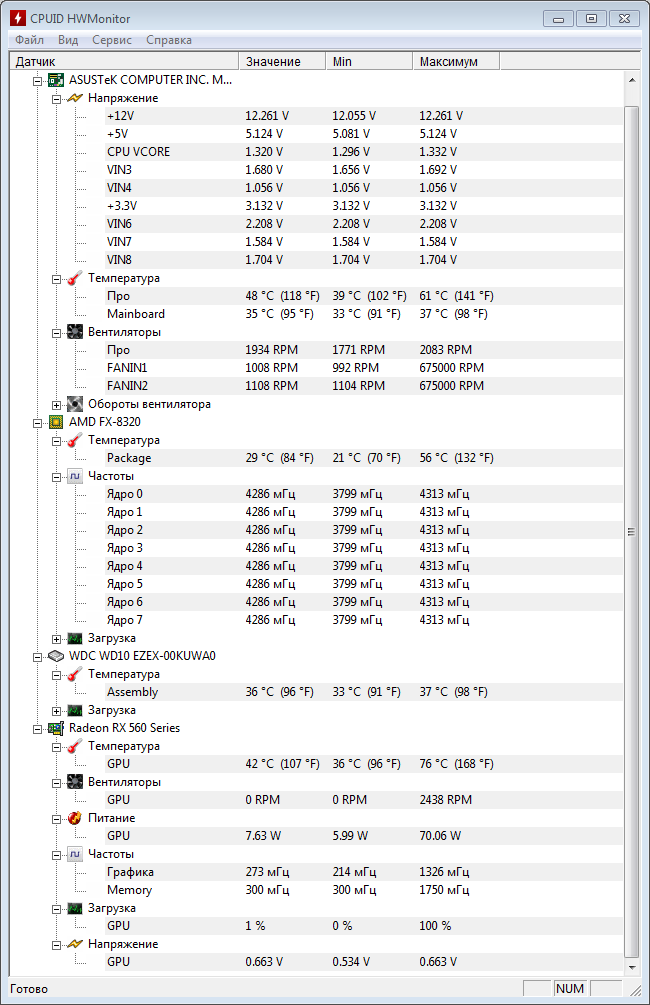Screen dimensions: 650x1005
Task: Collapse the ASUSTeK COMPUTER INC. node
Action: pyautogui.click(x=38, y=81)
